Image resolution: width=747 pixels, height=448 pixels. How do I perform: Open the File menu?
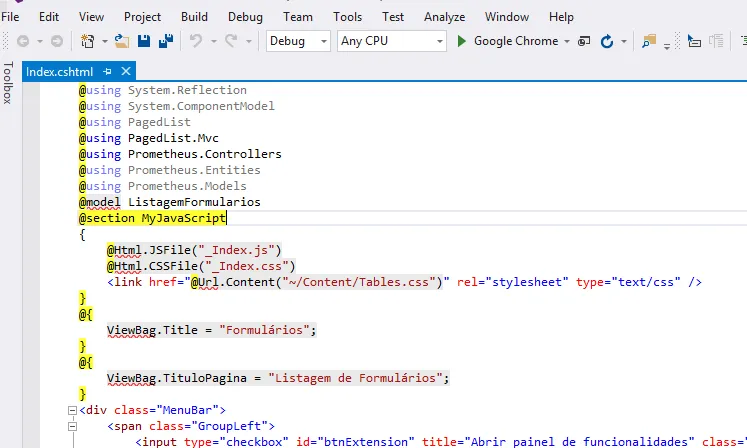pyautogui.click(x=10, y=17)
